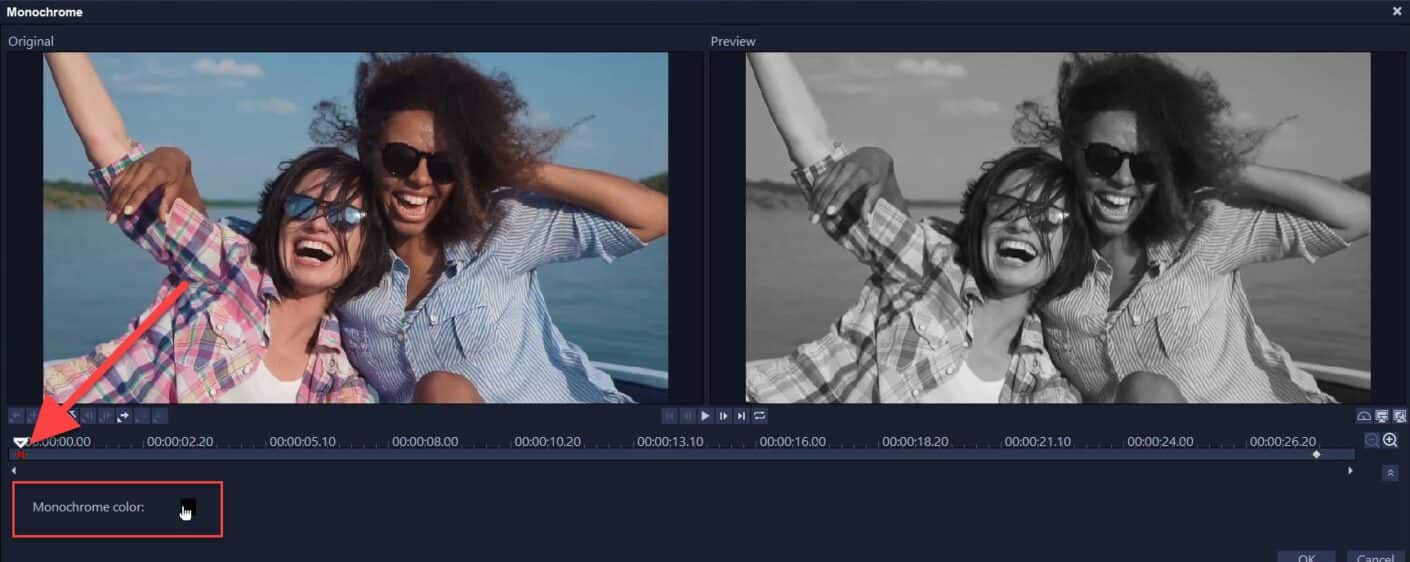
Task: Zoom out on the timeline with the magnifier minus
Action: point(1373,440)
